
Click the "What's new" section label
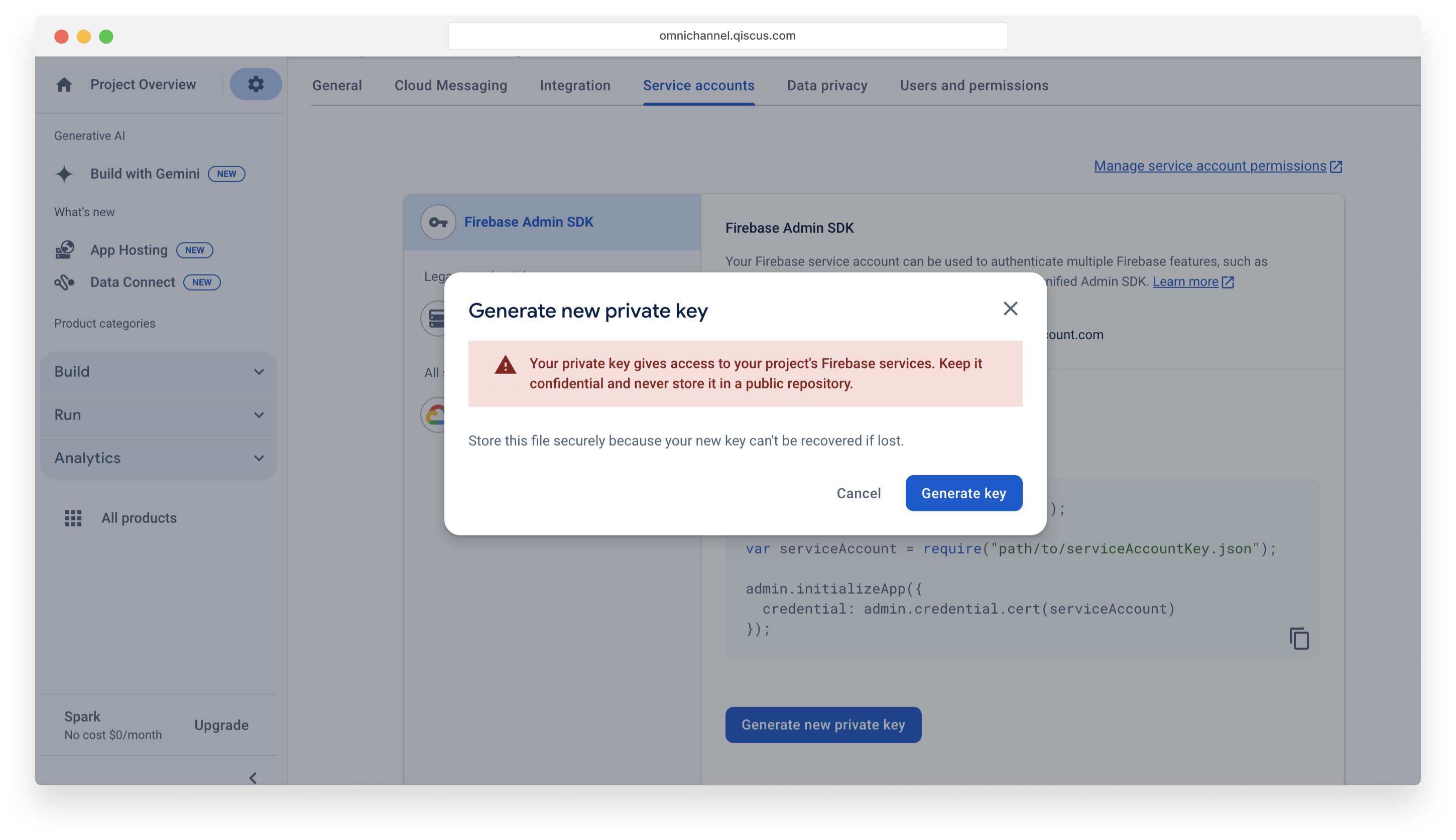click(84, 212)
